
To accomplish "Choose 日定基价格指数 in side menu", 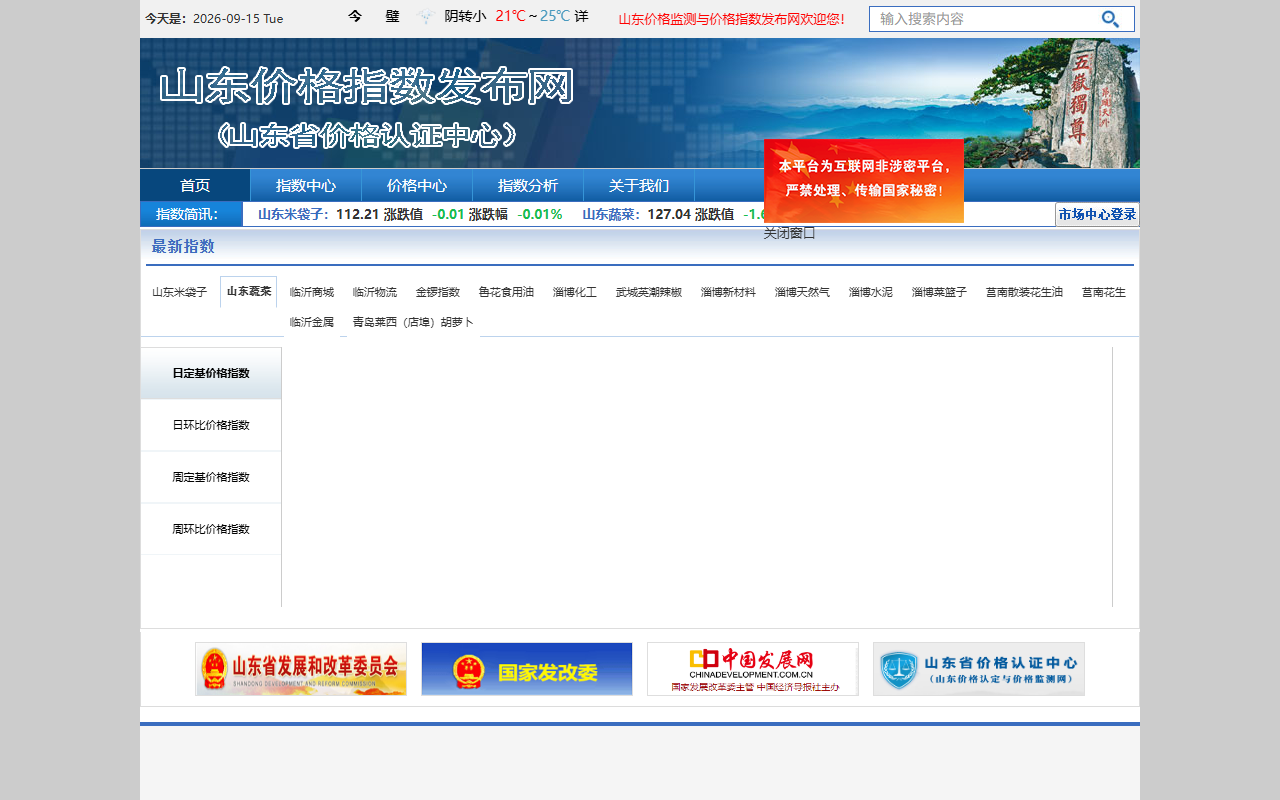I will coord(211,373).
